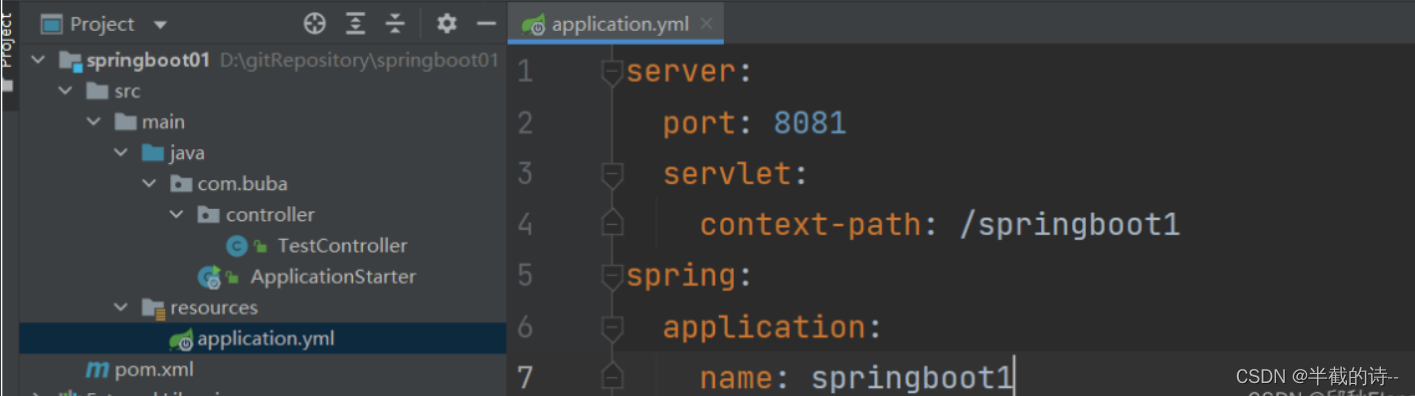Collapse the springboot01 project root
The image size is (1415, 396).
(x=38, y=60)
